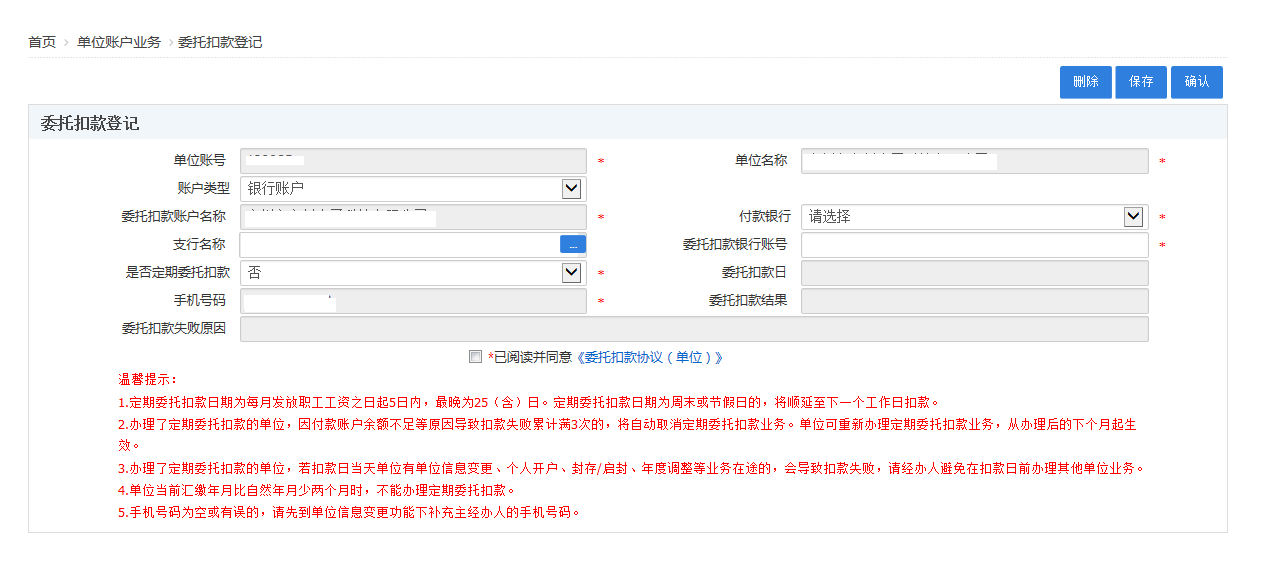
Task: Click the 委托扣款日 field
Action: pos(975,272)
